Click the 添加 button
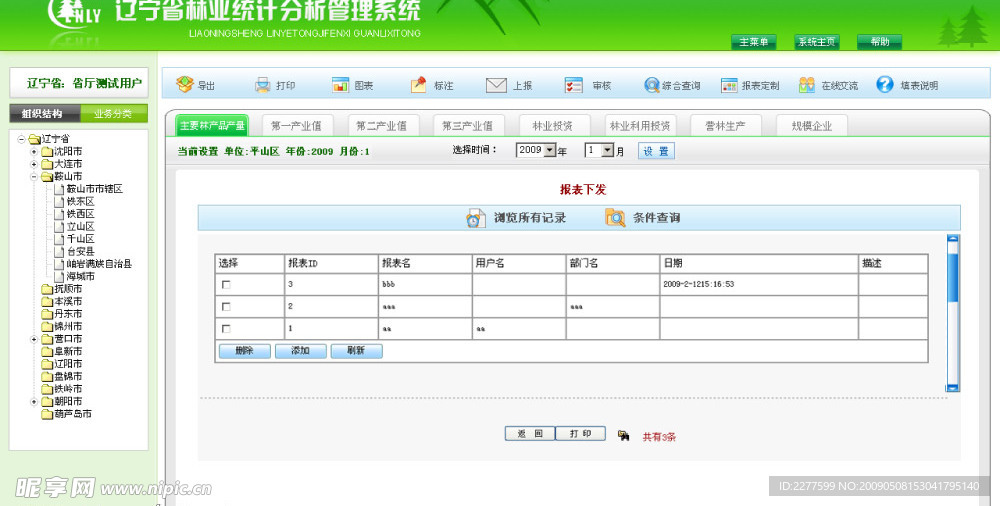This screenshot has height=506, width=1000. point(300,351)
